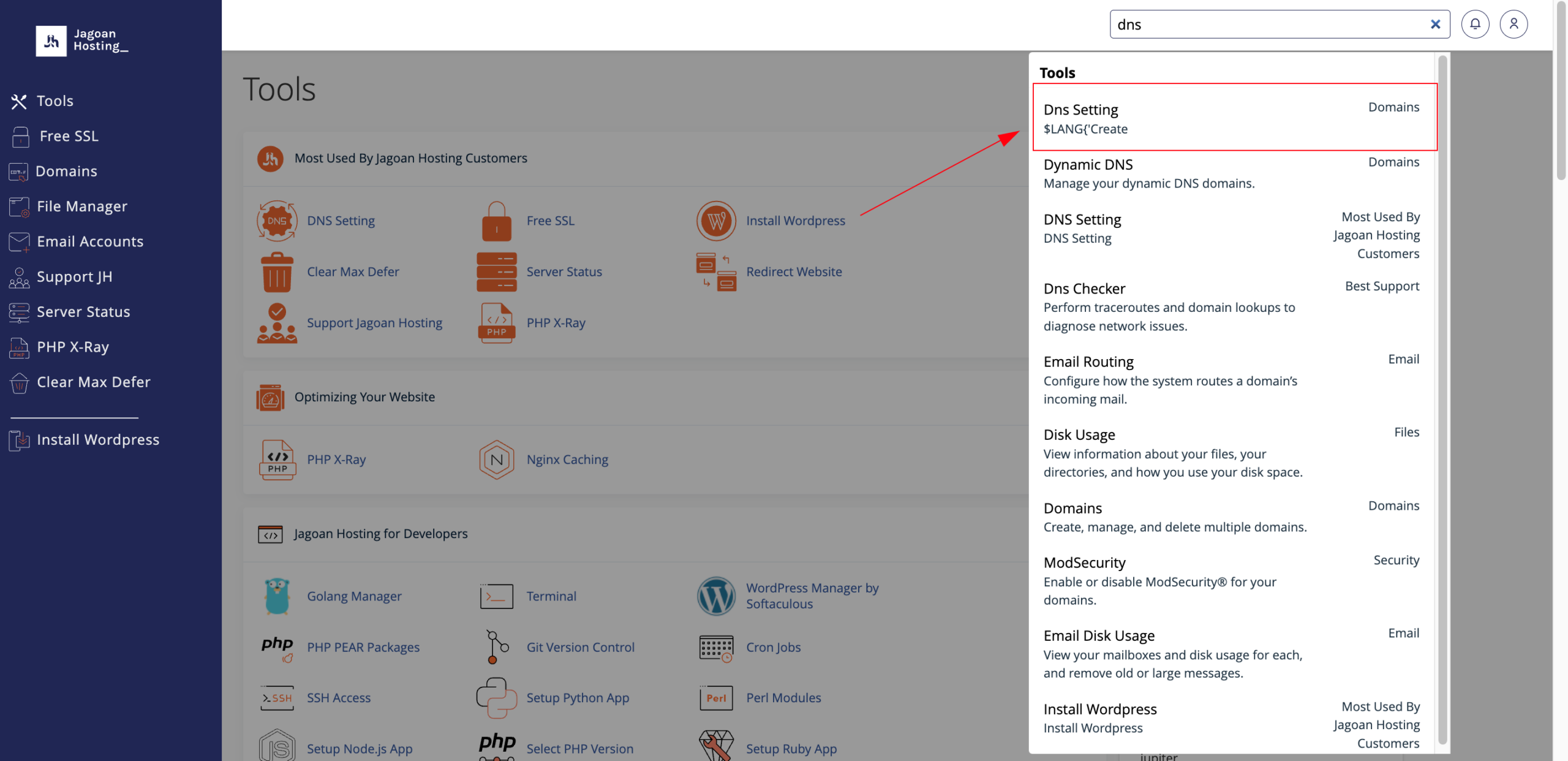The image size is (1568, 761).
Task: Click into the dns search field
Action: 1268,25
